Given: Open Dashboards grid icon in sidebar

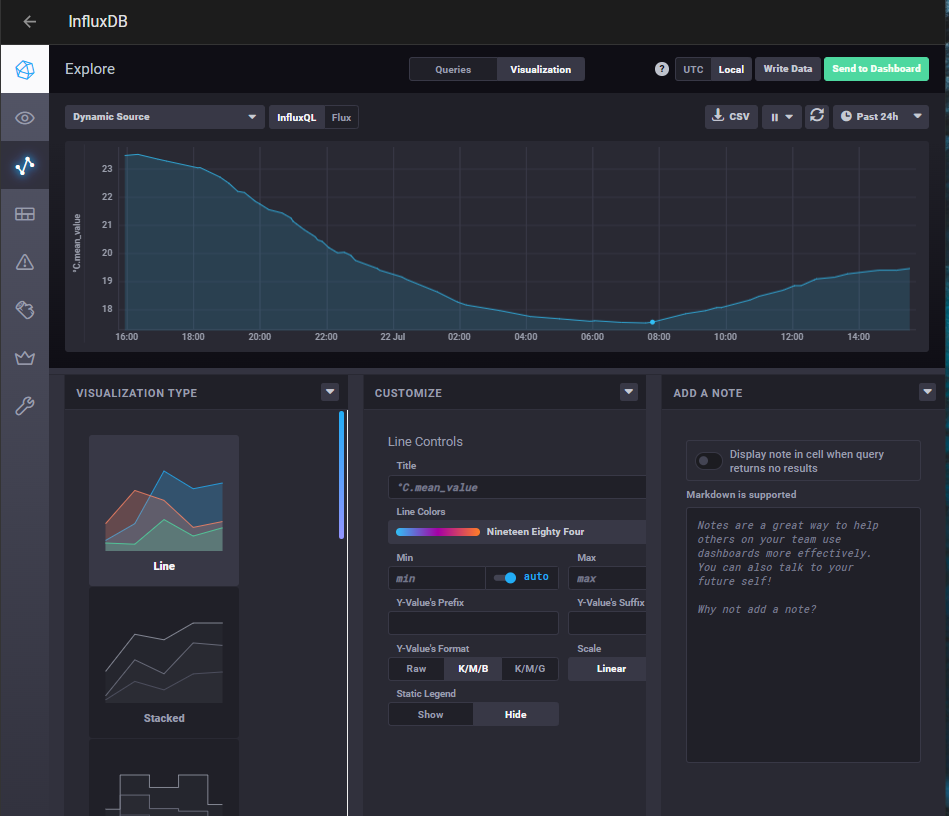Looking at the screenshot, I should pyautogui.click(x=25, y=214).
